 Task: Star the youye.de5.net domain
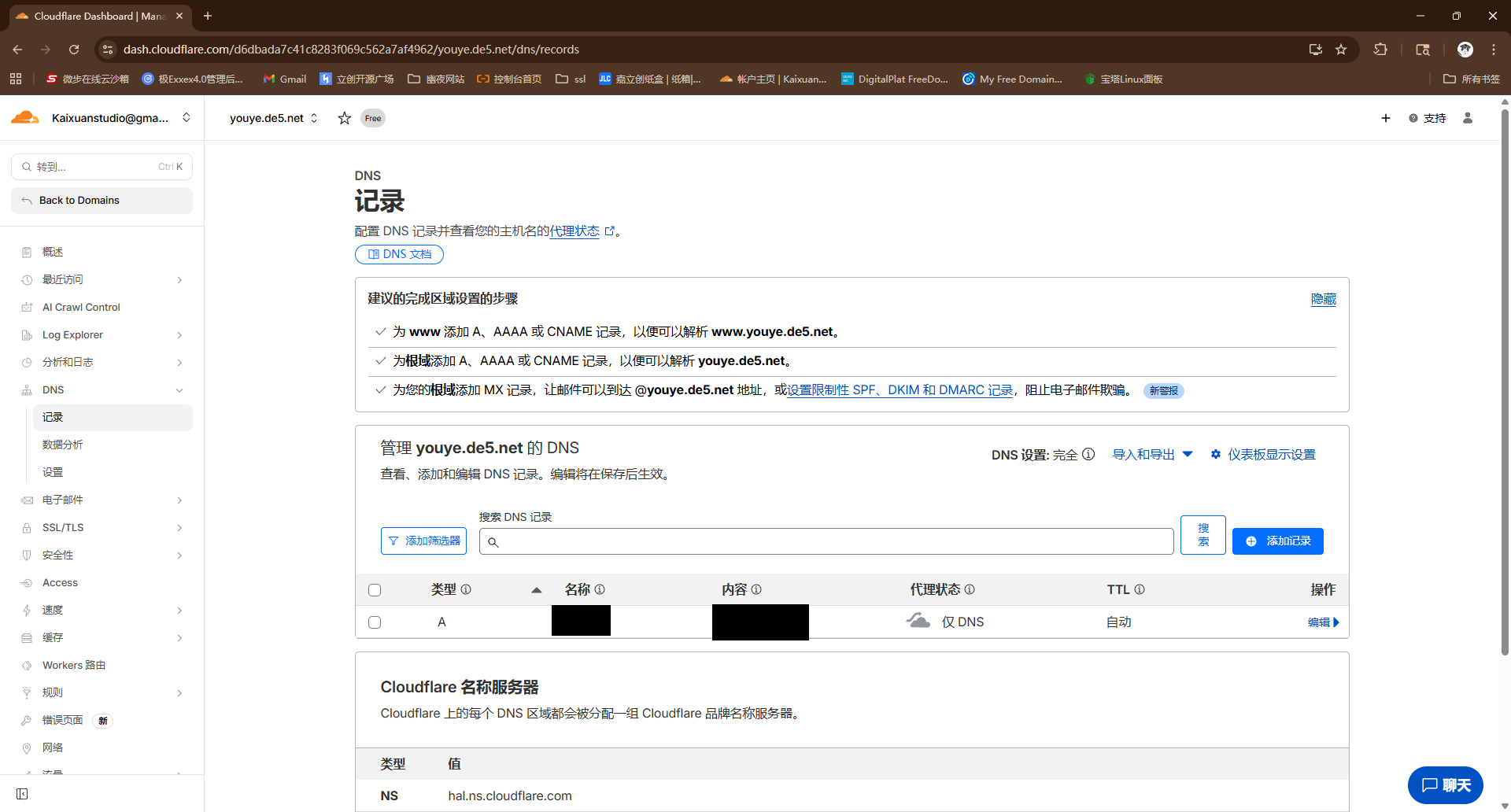[x=344, y=118]
